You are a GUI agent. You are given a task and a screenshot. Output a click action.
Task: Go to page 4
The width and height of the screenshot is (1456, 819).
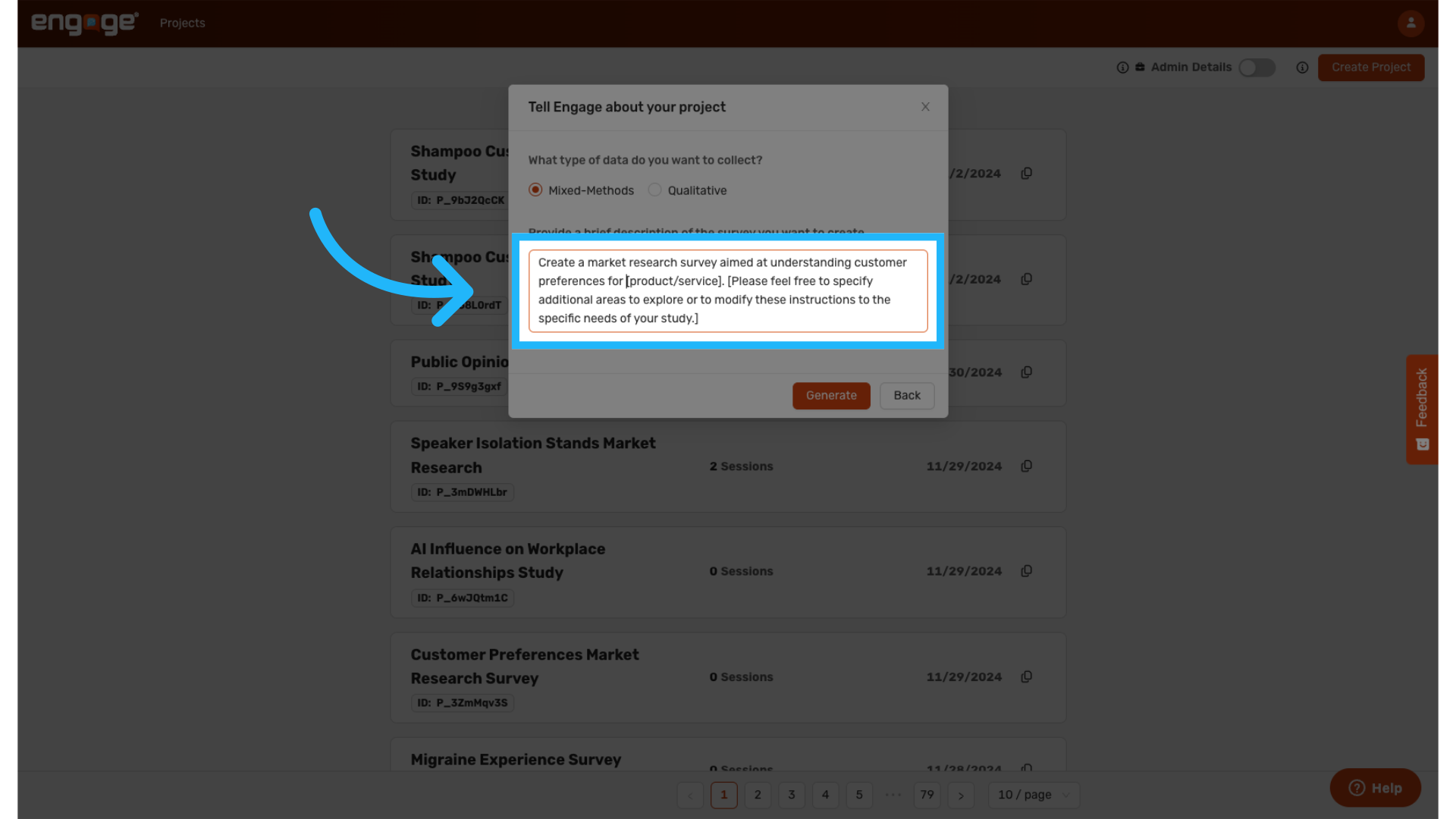pyautogui.click(x=825, y=795)
